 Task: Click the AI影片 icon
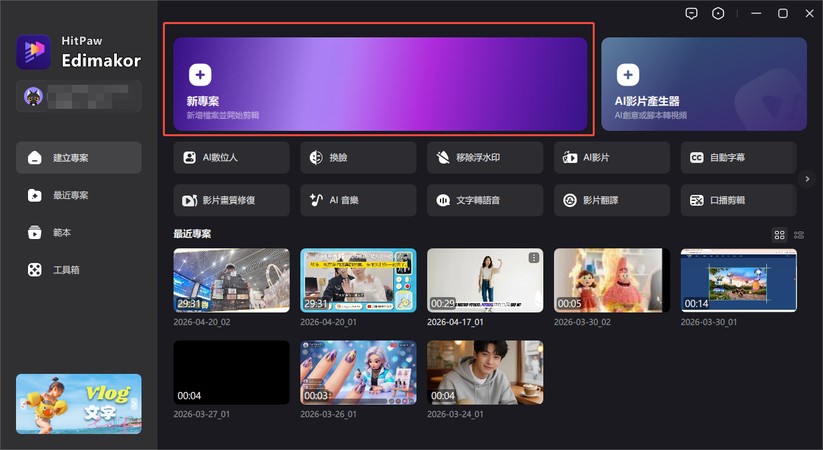(570, 158)
